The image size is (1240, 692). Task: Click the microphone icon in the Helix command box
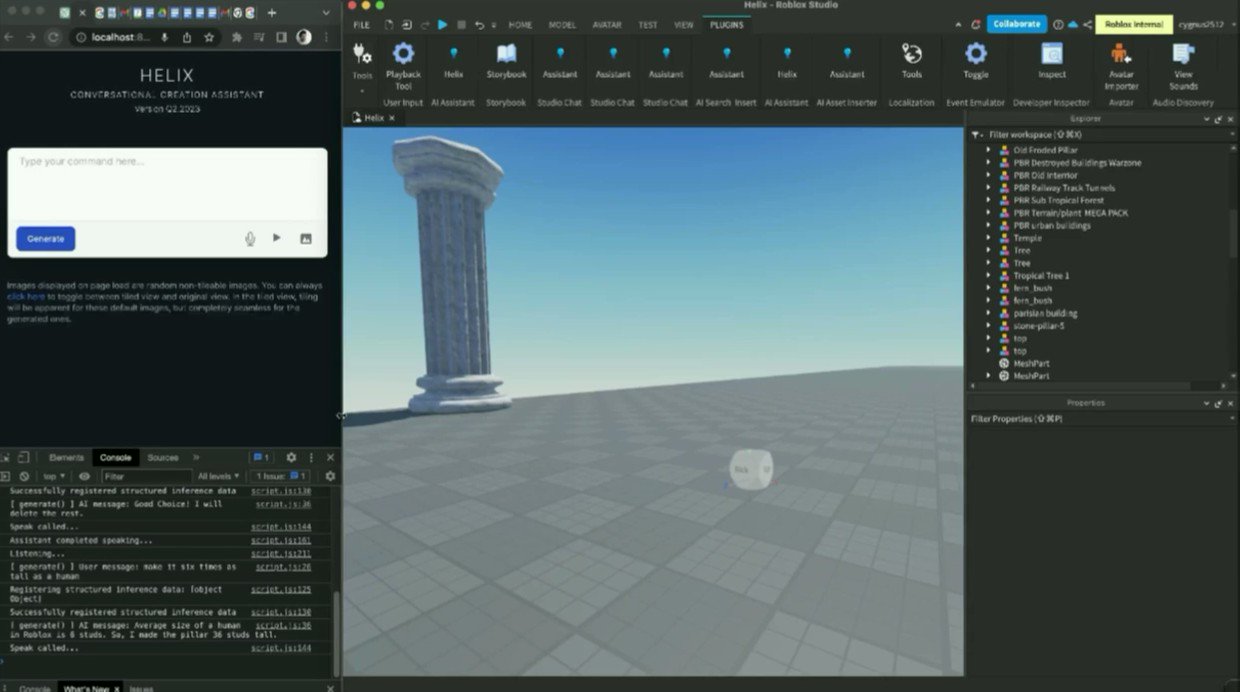click(x=250, y=238)
